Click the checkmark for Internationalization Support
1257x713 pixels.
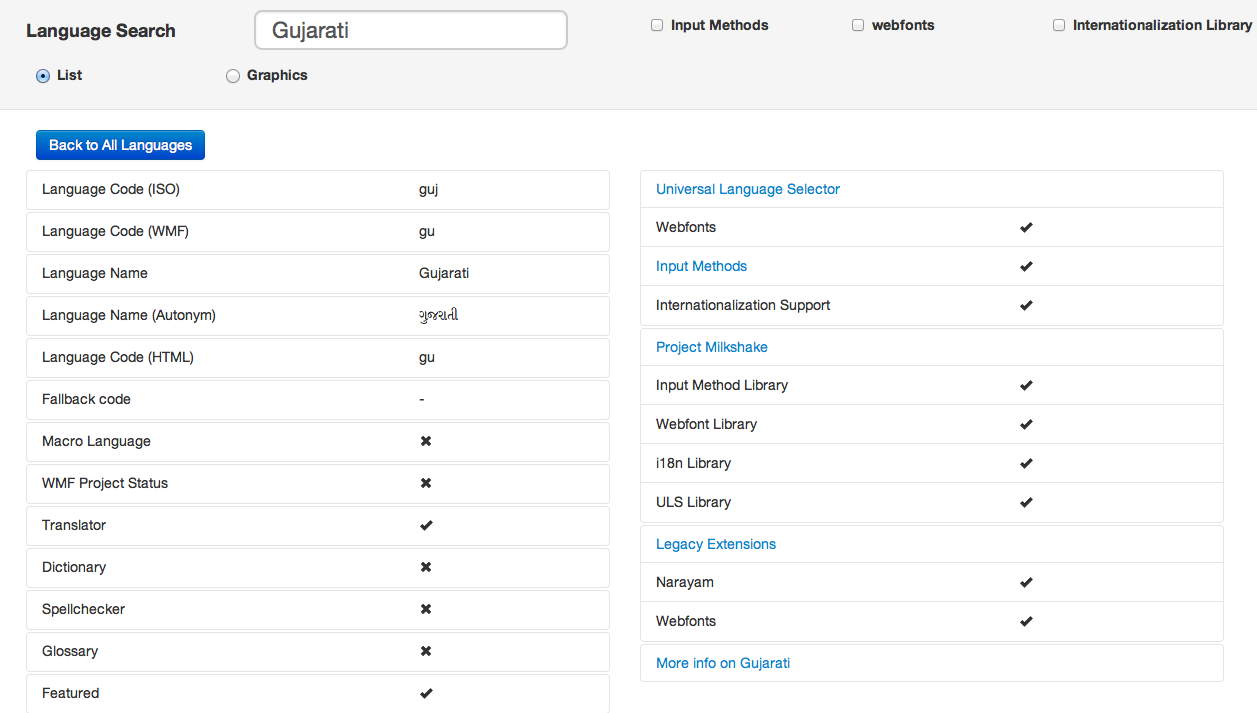click(1026, 305)
